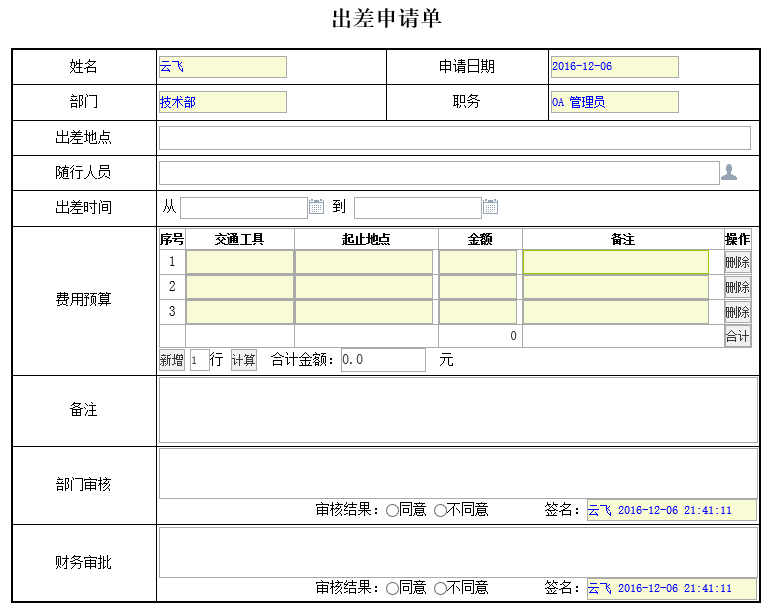Focus 起止地点 cell in budget row 3
Image resolution: width=769 pixels, height=615 pixels.
[x=364, y=312]
